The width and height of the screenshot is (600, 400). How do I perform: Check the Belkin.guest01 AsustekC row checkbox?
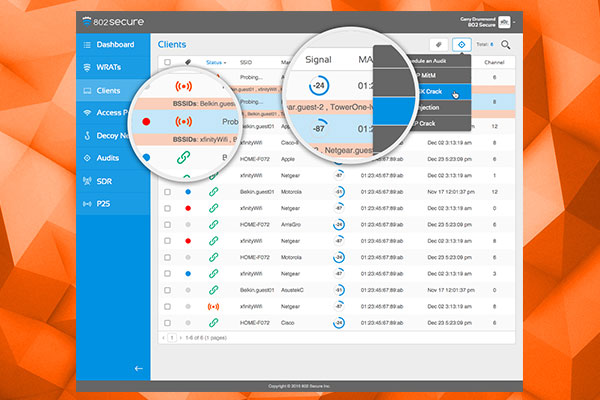(167, 290)
